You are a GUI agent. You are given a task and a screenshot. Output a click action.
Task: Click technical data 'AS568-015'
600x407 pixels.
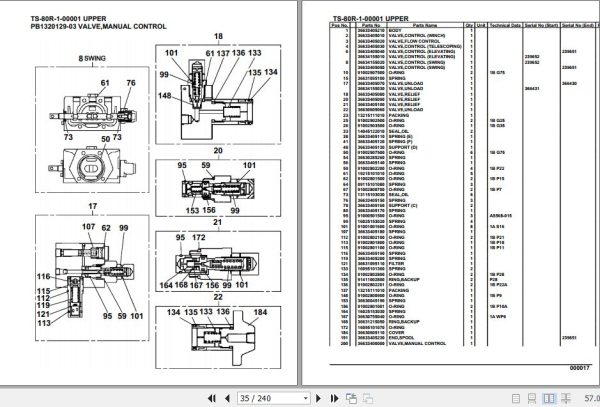(x=501, y=216)
